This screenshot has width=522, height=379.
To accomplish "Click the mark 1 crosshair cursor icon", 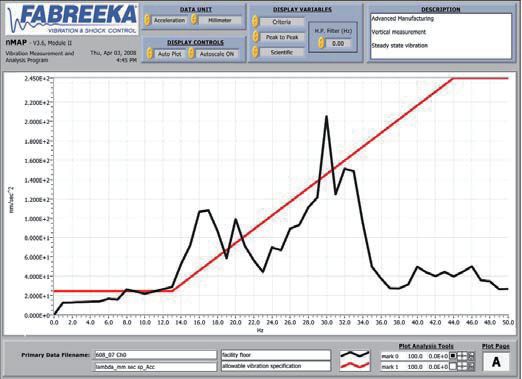I will (x=462, y=367).
